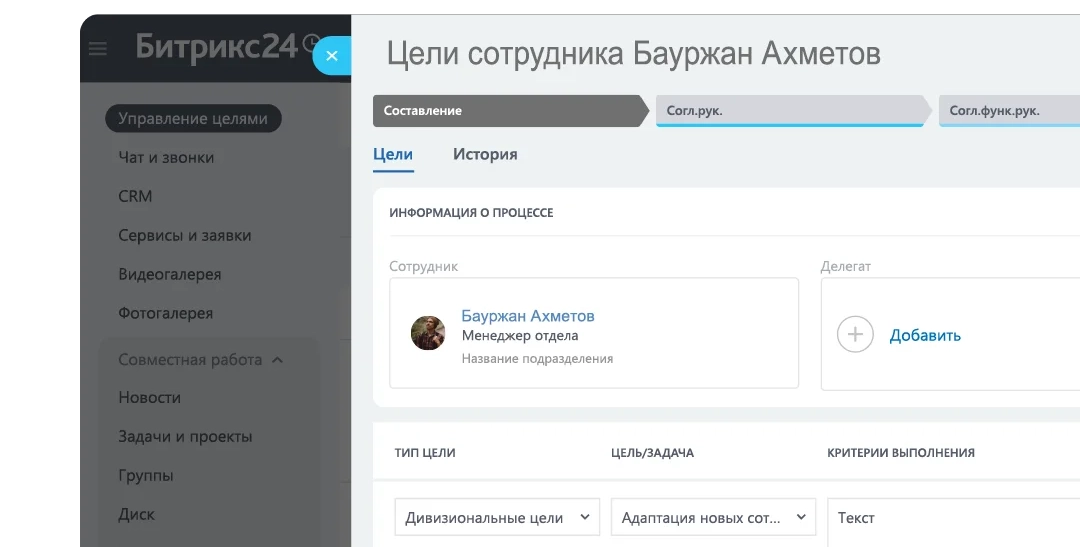
Task: Click ЦЕЛЬ/ЗАДАЧА column header
Action: [x=652, y=453]
